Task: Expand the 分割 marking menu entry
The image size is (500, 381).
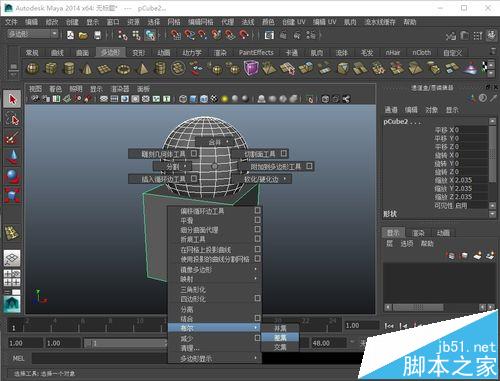Action: [172, 166]
